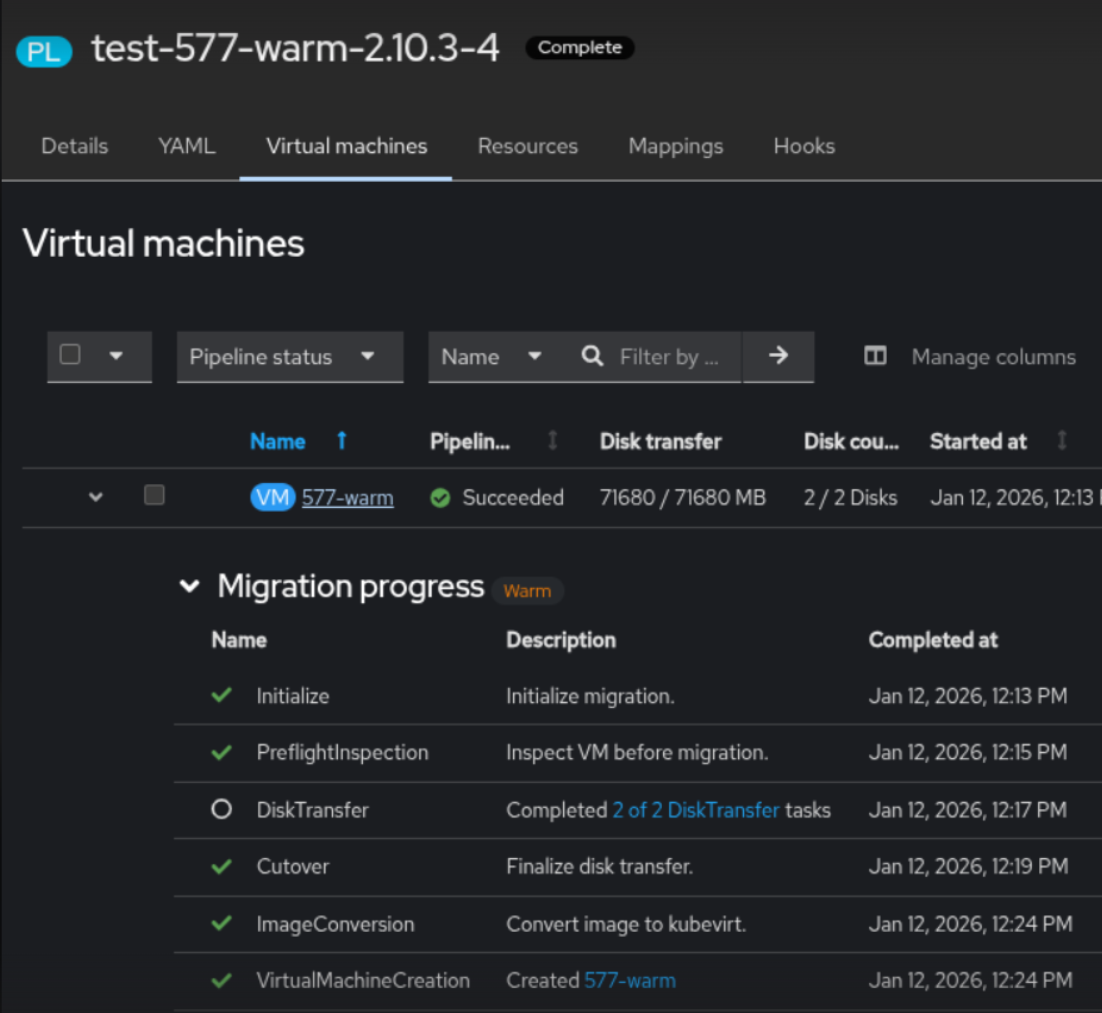Click the Filter by name input field
1102x1013 pixels.
pos(670,357)
